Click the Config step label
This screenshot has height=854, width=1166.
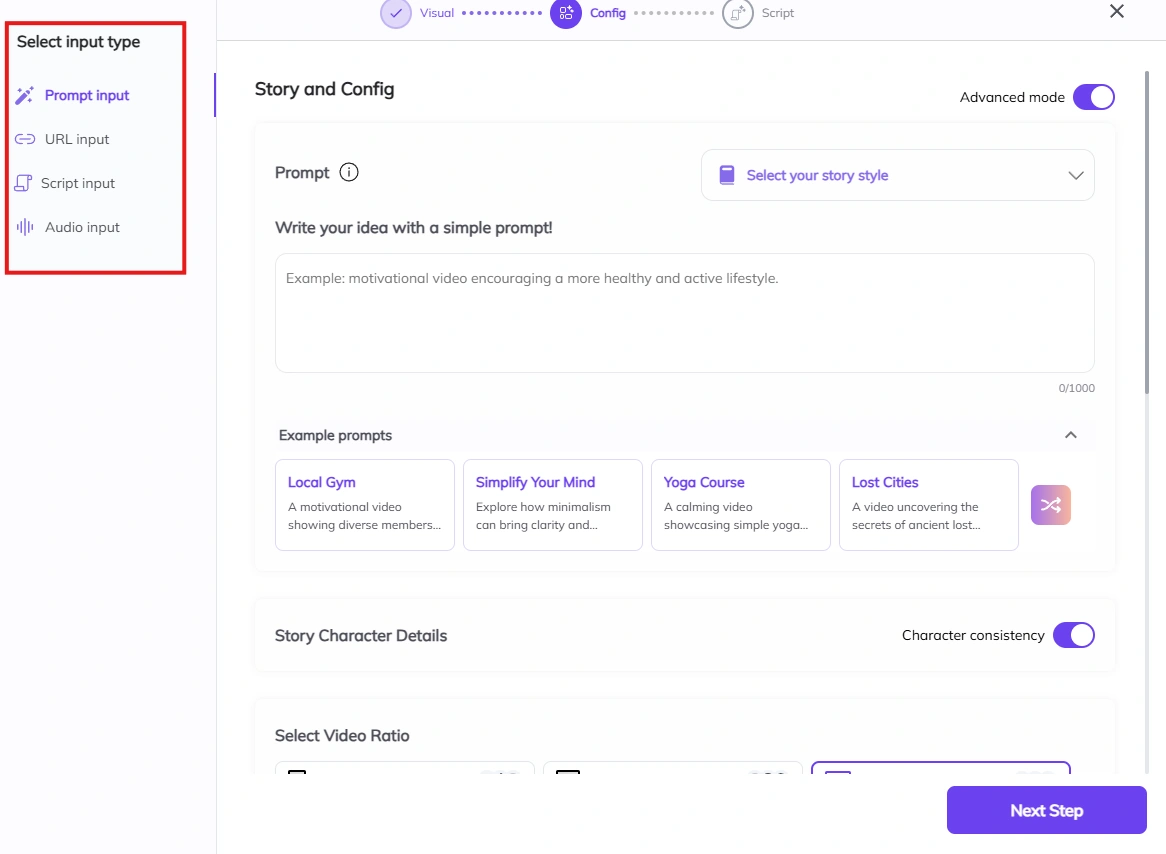point(608,13)
